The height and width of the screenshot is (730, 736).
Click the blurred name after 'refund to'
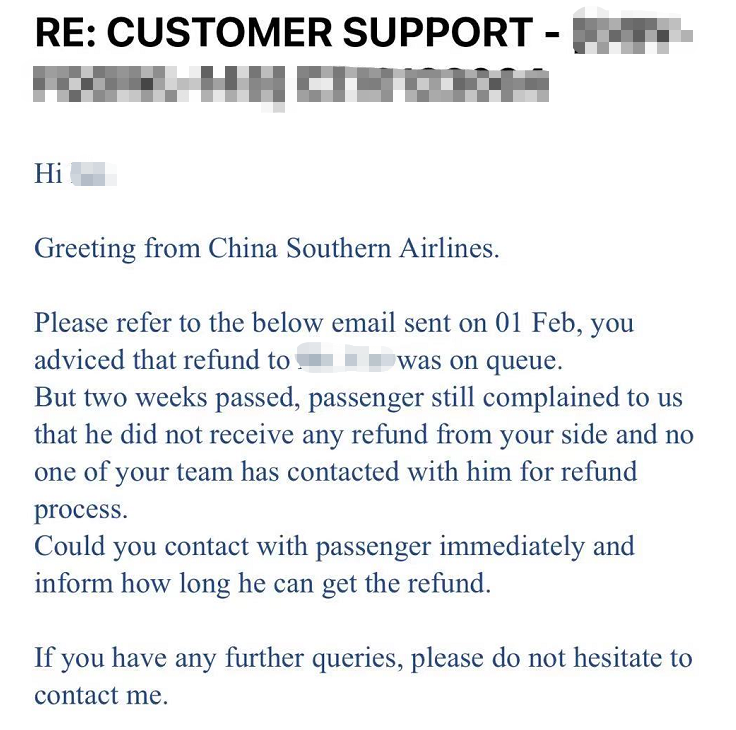pyautogui.click(x=345, y=360)
